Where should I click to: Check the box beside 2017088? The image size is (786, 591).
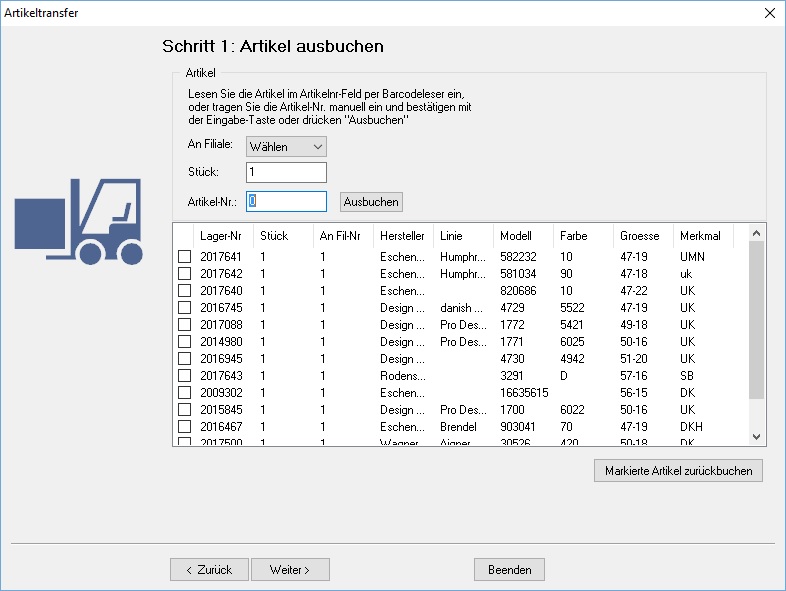tap(184, 325)
